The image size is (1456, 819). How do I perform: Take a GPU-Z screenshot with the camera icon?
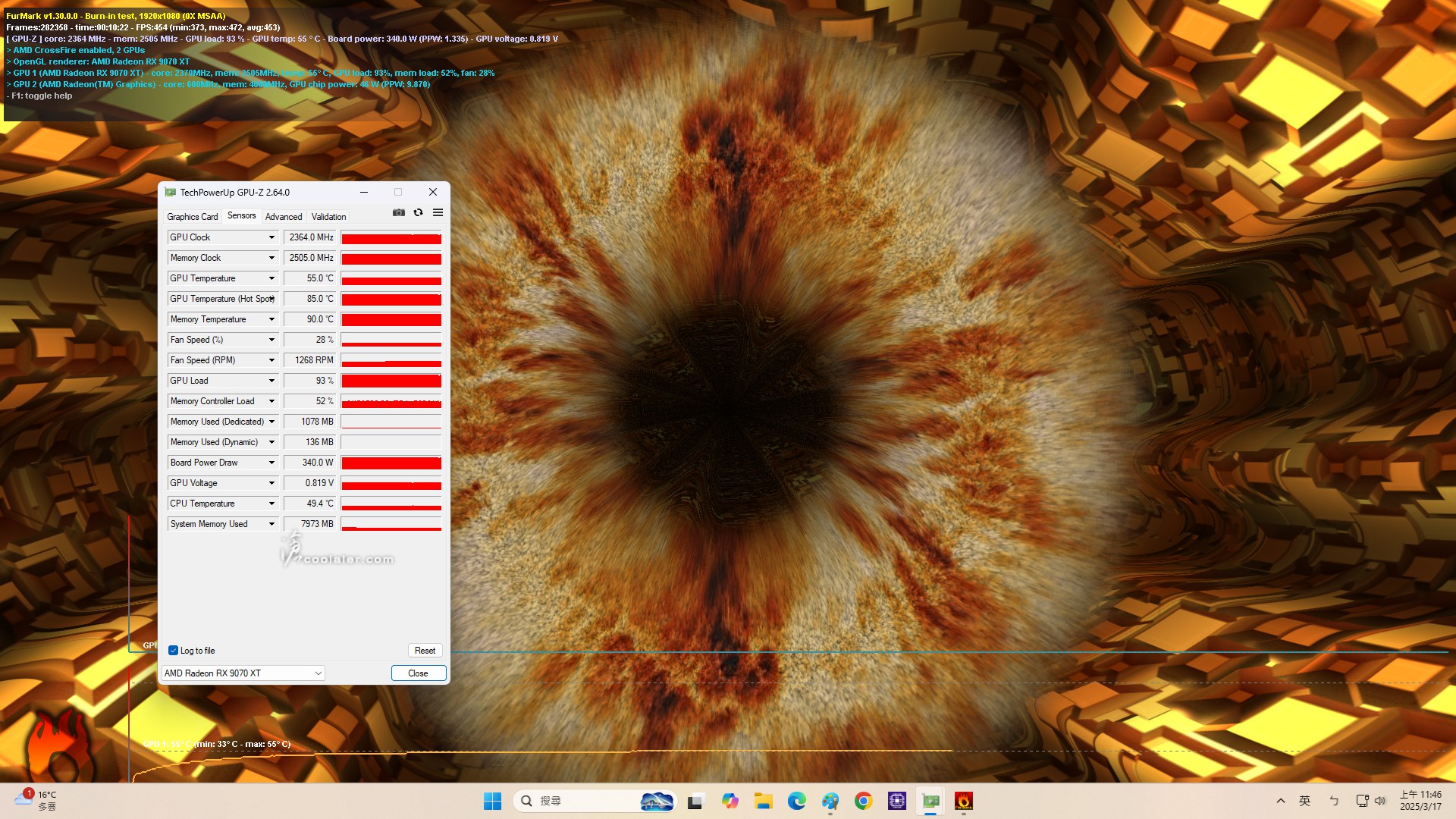click(x=398, y=213)
